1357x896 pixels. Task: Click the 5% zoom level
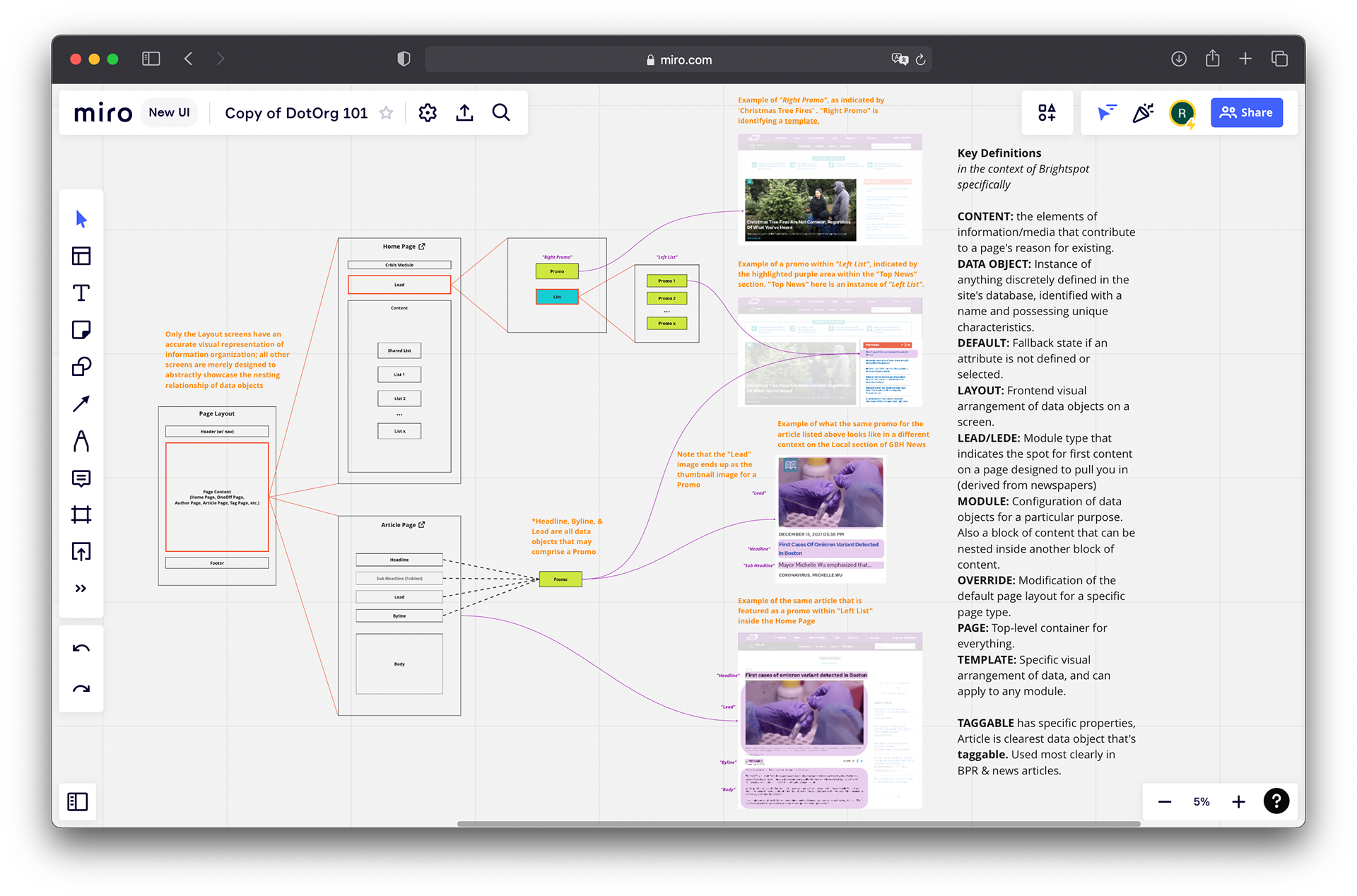(1202, 802)
